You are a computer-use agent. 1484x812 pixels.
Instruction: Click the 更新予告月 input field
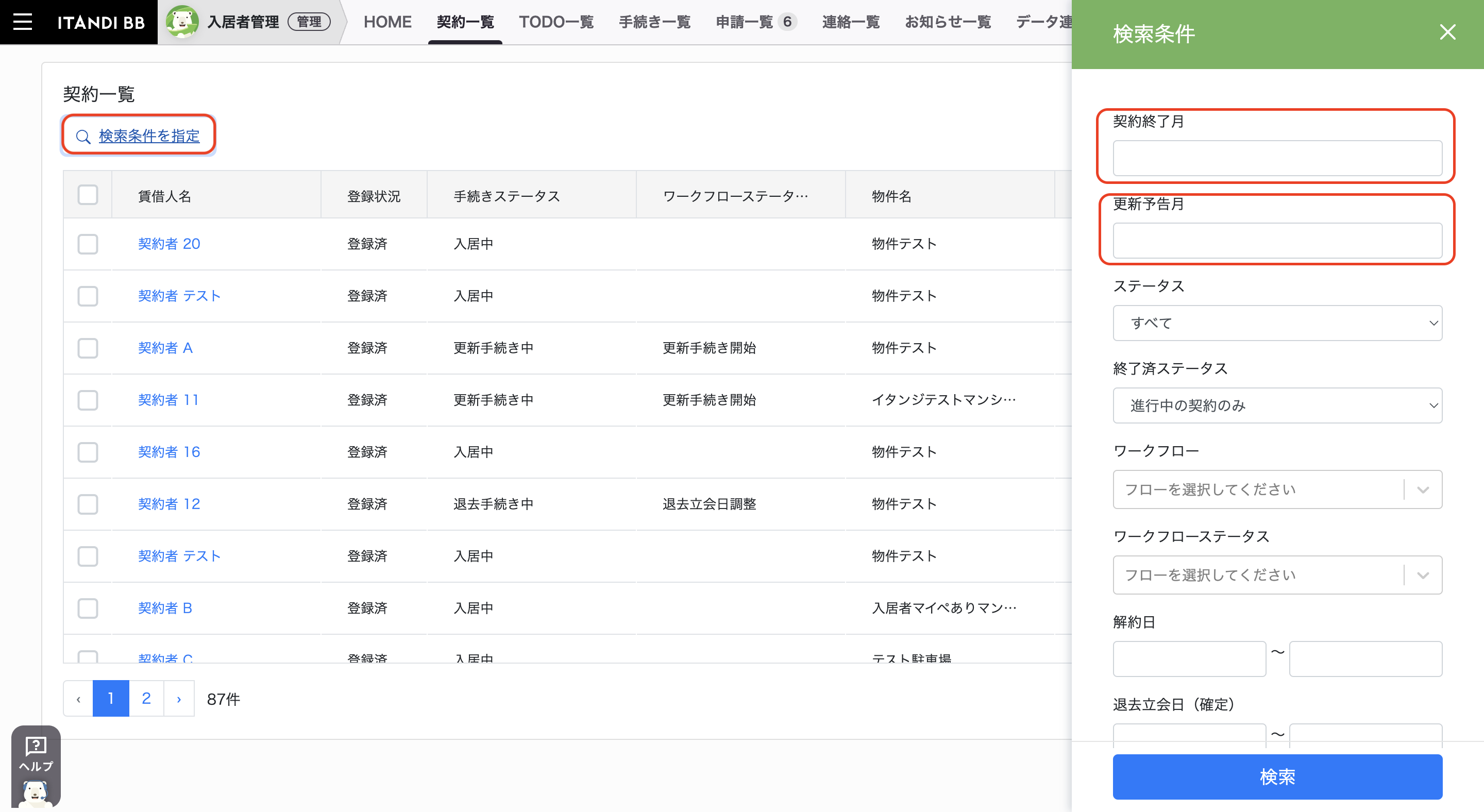point(1277,241)
